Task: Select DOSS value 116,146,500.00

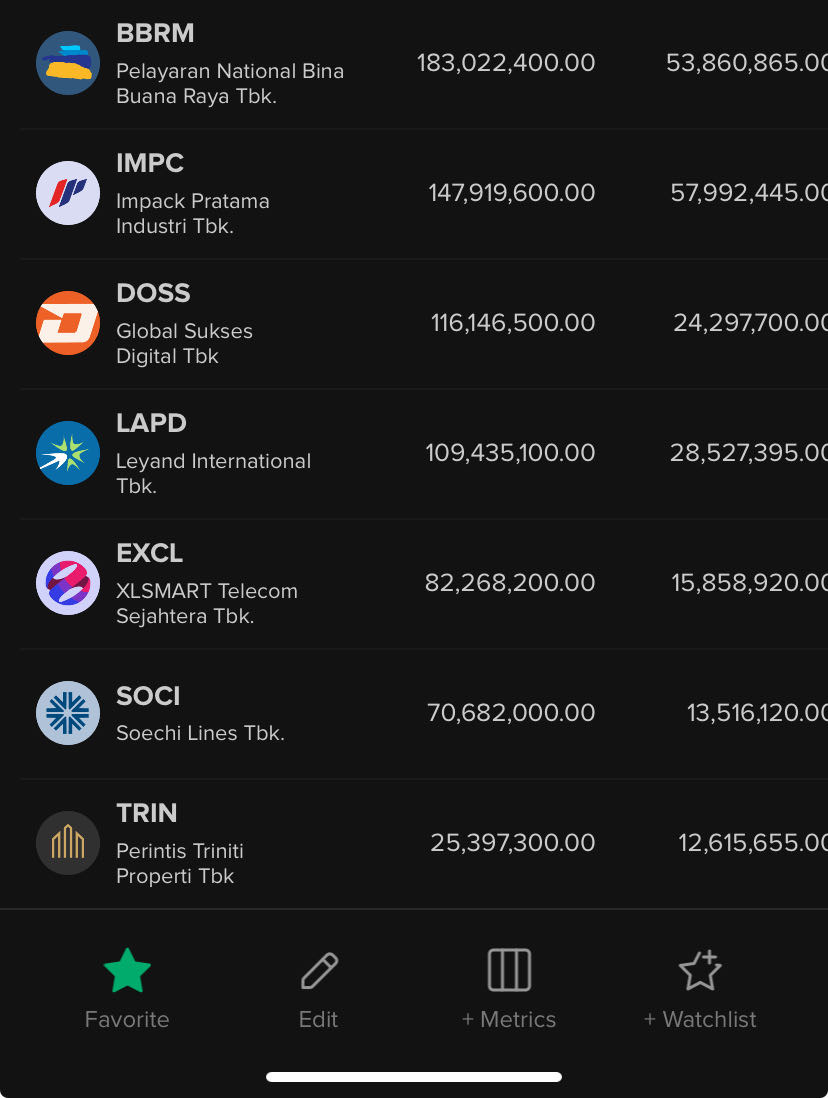Action: click(513, 323)
